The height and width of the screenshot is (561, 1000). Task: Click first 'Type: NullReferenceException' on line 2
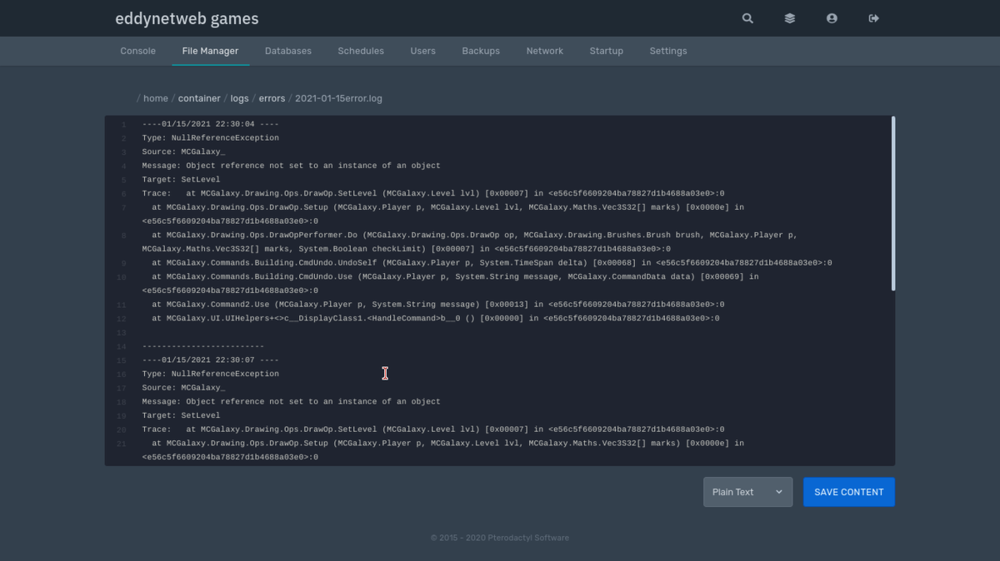[x=210, y=138]
